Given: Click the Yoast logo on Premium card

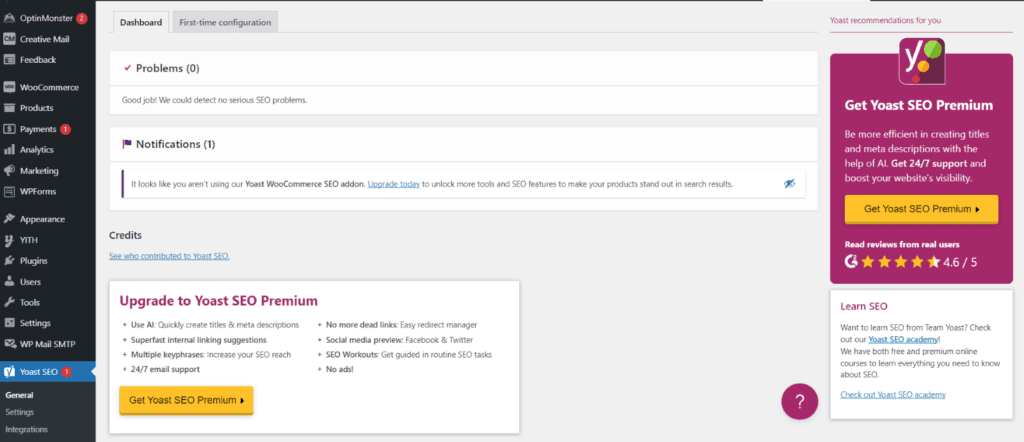Looking at the screenshot, I should click(x=921, y=61).
